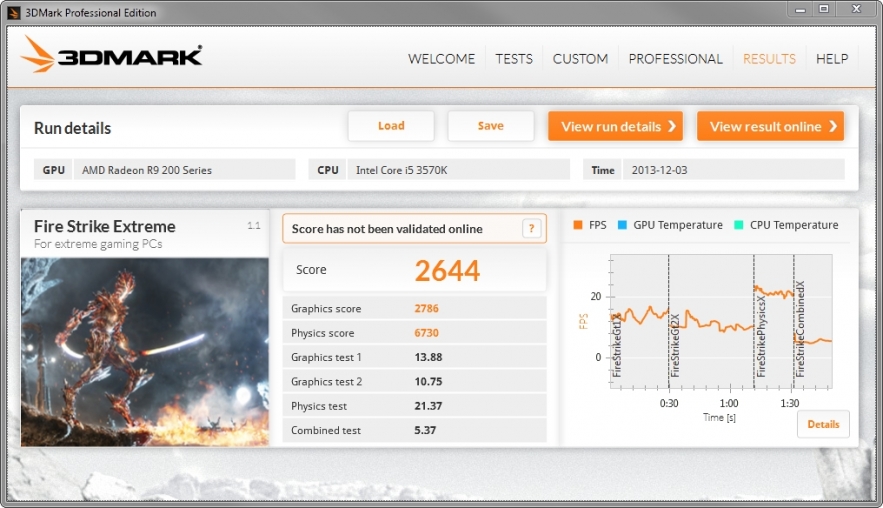Click Graphics test 2 value 10.75
Image resolution: width=883 pixels, height=508 pixels.
click(428, 381)
